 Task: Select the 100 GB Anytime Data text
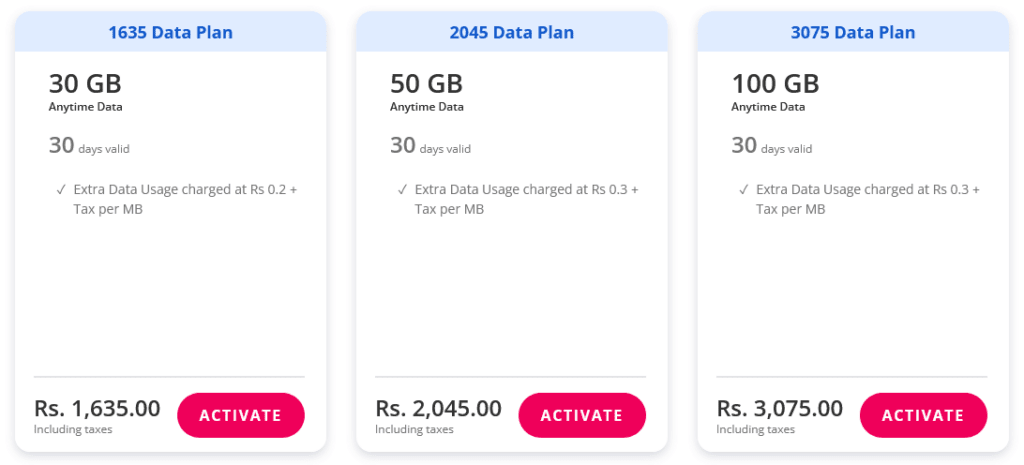[775, 91]
